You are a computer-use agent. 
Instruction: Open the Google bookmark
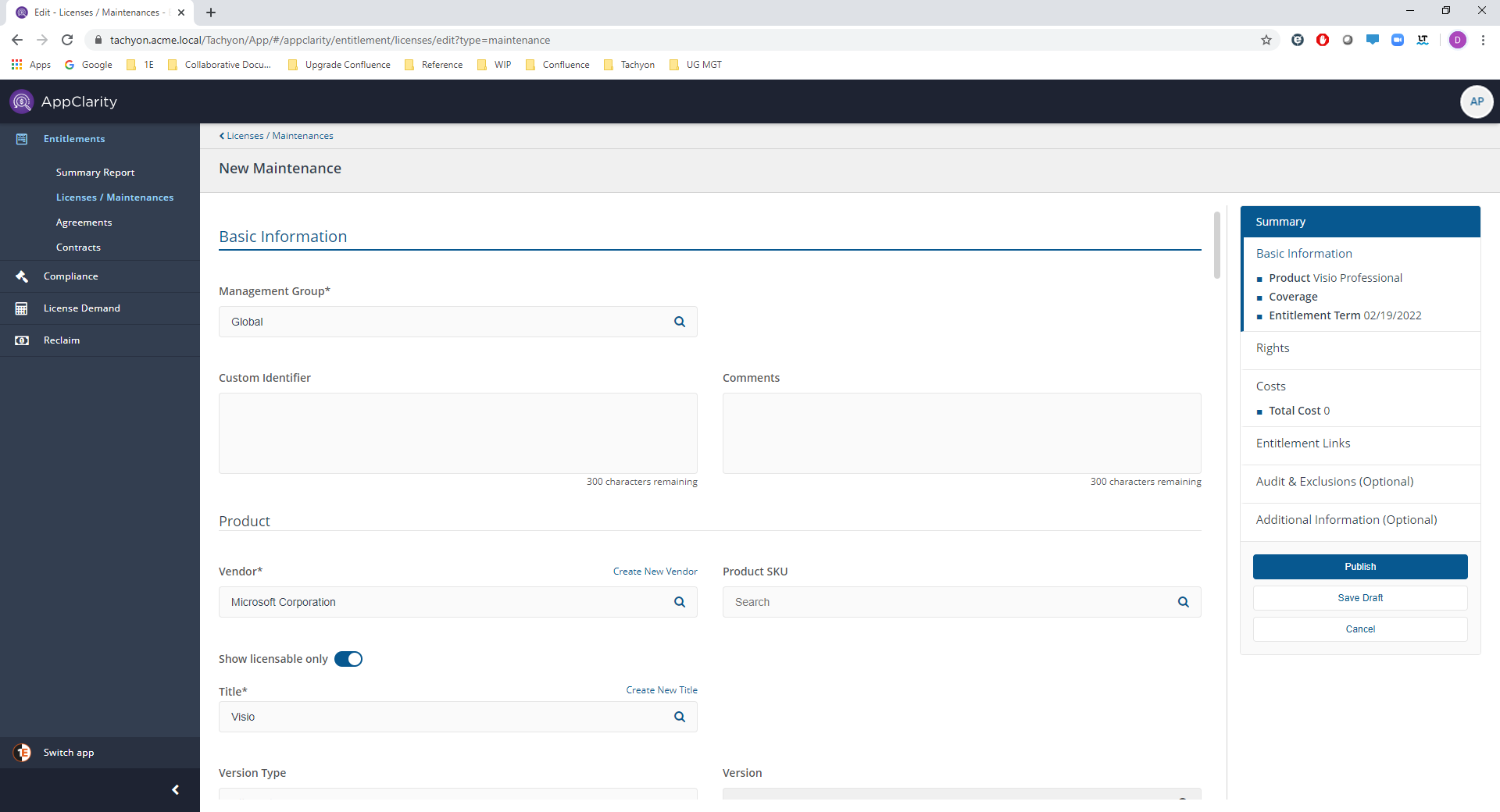tap(88, 65)
